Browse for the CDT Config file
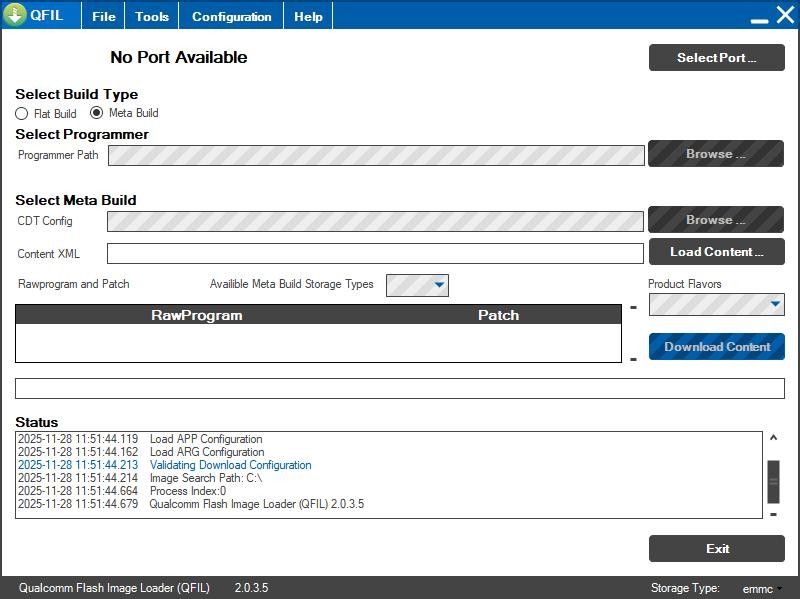This screenshot has height=599, width=800. point(716,219)
